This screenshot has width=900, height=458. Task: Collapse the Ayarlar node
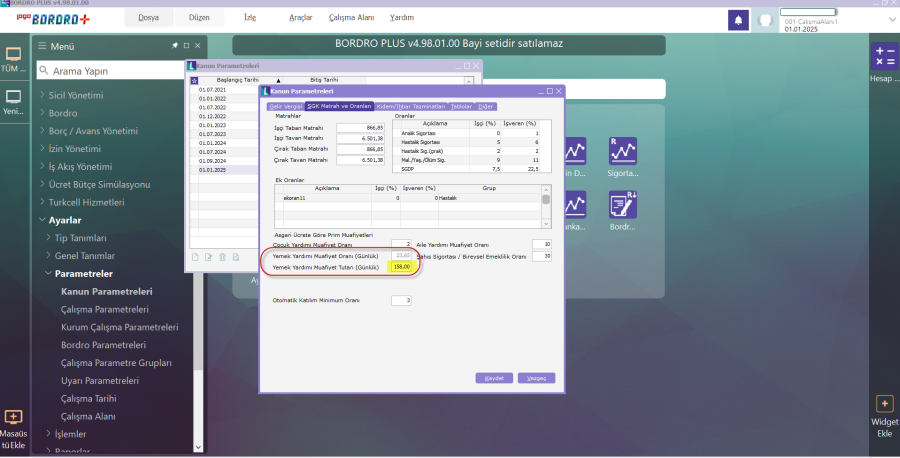tap(42, 220)
